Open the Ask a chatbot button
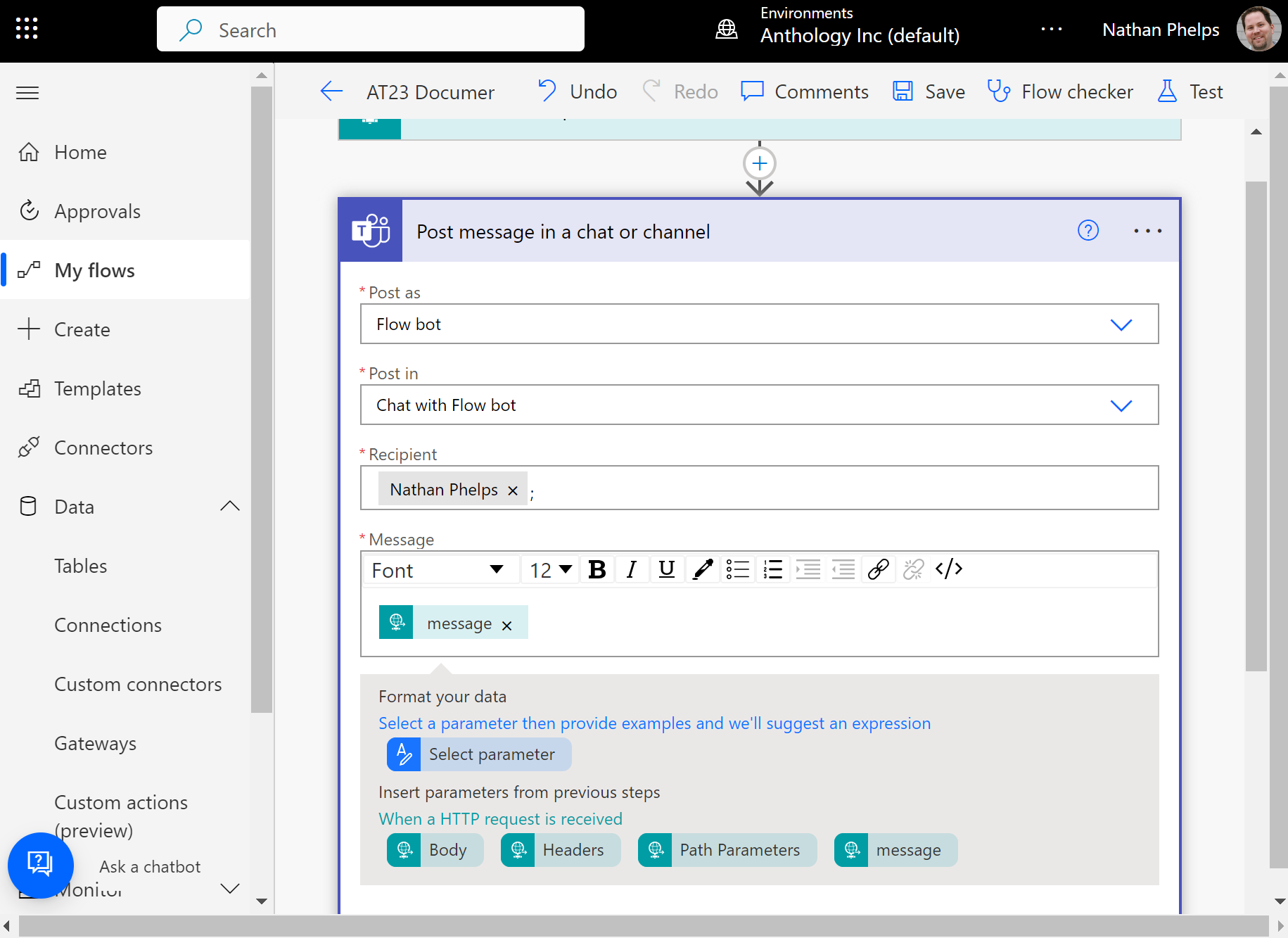 click(x=41, y=865)
